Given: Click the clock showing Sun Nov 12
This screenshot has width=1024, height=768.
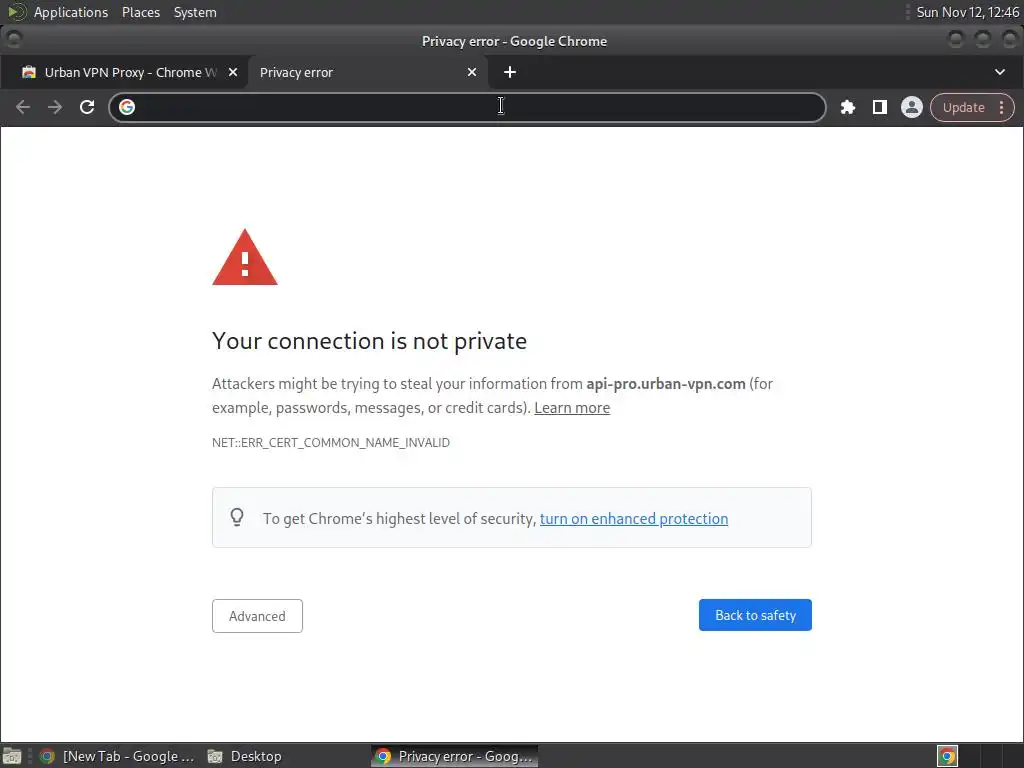Looking at the screenshot, I should click(967, 12).
